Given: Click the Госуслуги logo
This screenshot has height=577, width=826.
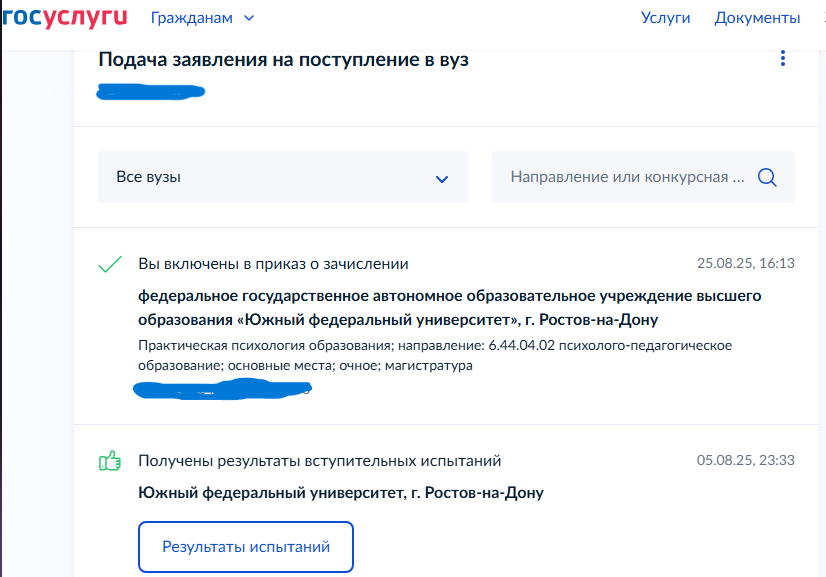Looking at the screenshot, I should click(63, 17).
